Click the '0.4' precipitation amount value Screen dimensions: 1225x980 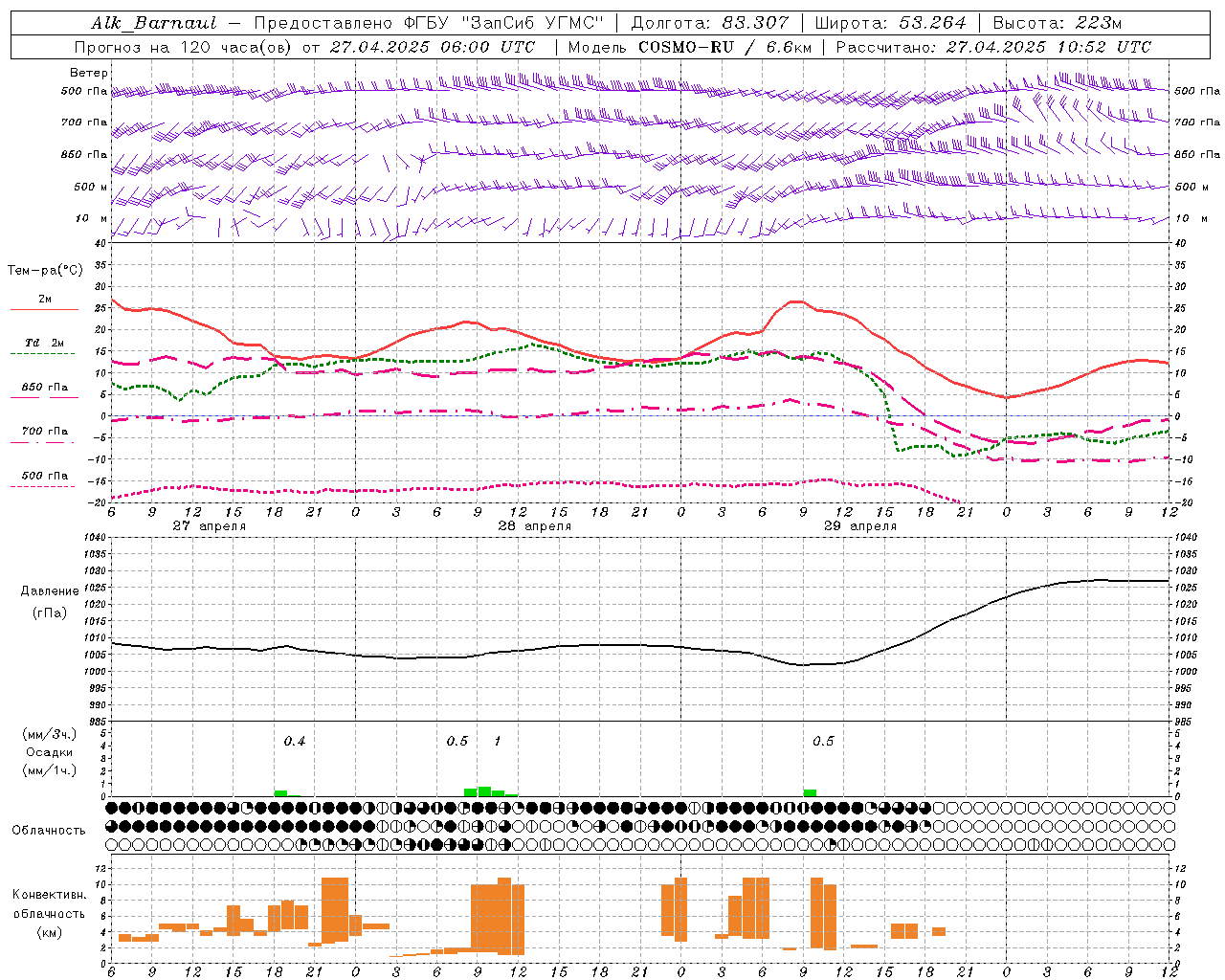point(295,742)
